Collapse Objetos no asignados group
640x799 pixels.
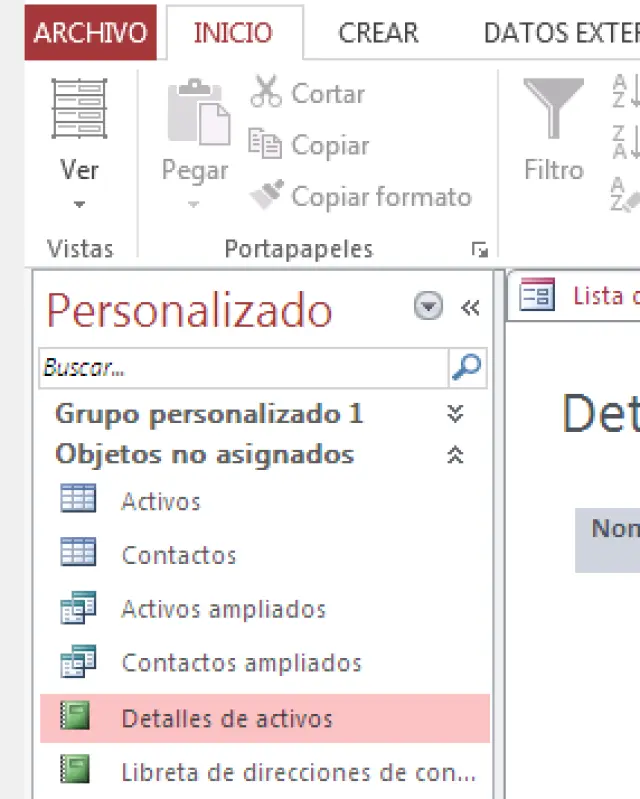(x=455, y=455)
